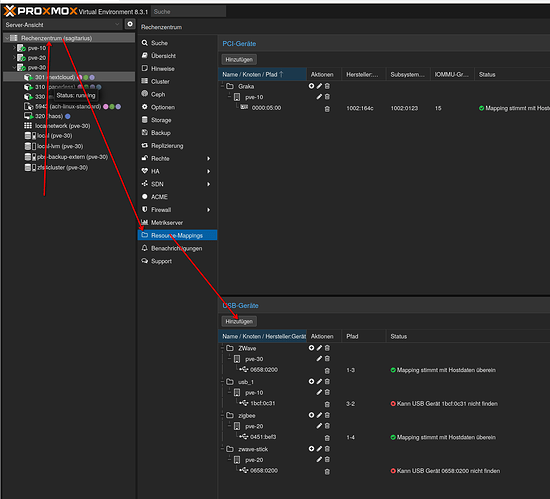Delete the 1bcf:0c31 USB device entry

pyautogui.click(x=327, y=404)
